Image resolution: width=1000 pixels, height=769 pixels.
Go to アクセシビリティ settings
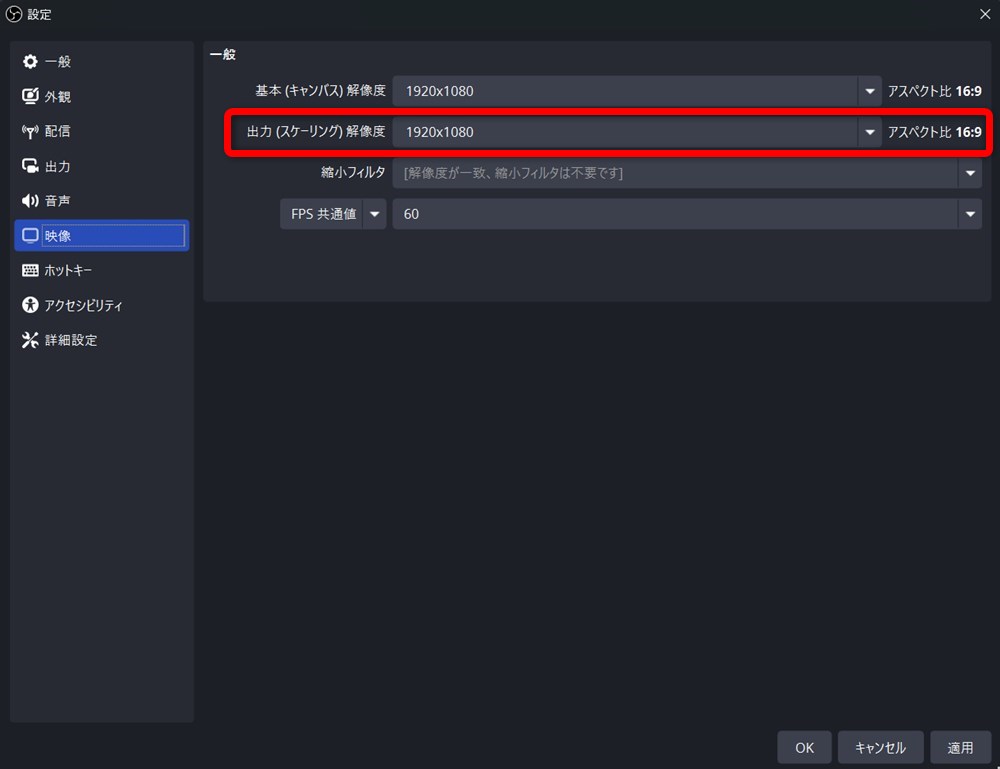101,305
